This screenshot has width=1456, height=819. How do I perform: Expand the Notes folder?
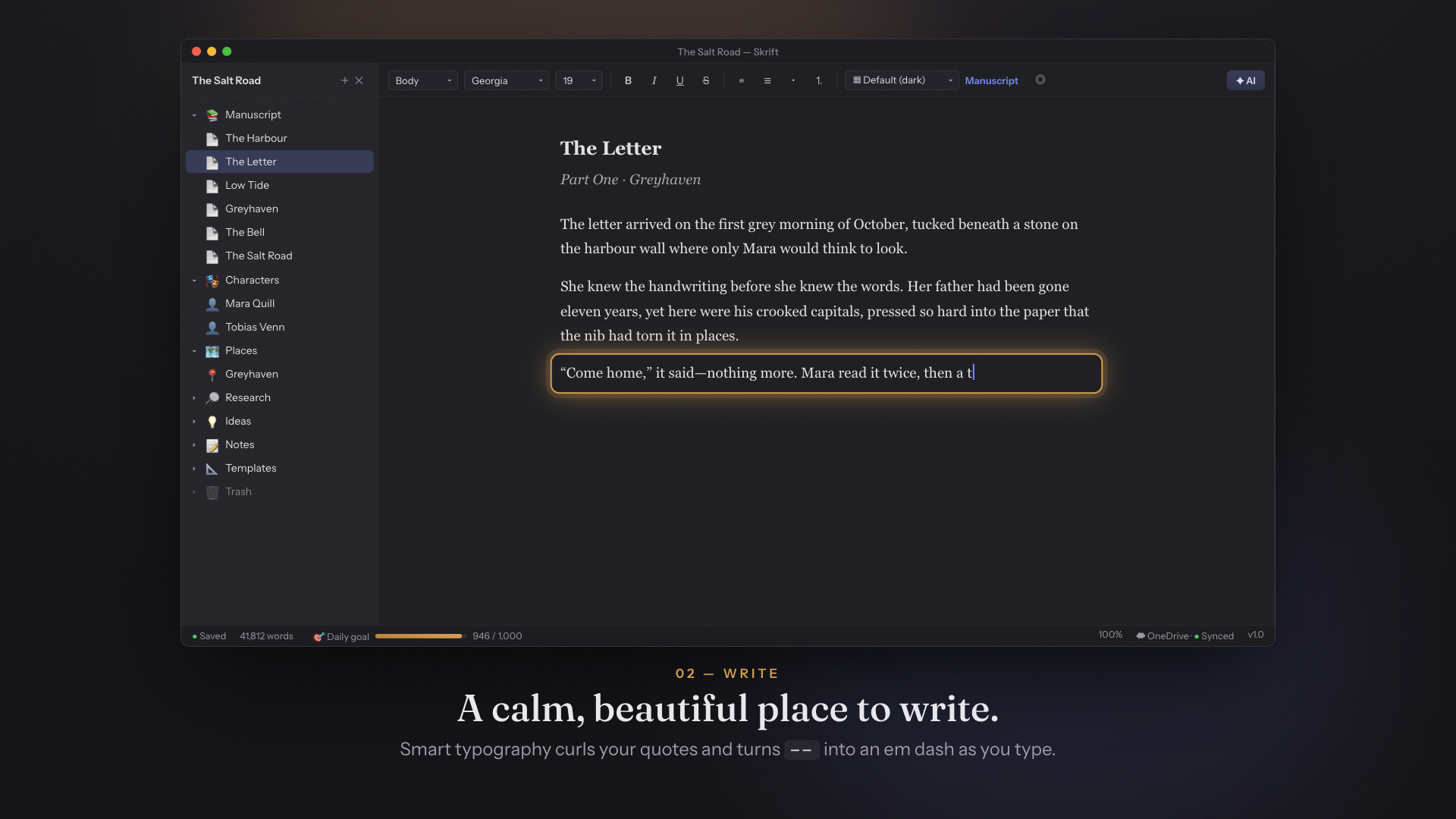pos(194,445)
